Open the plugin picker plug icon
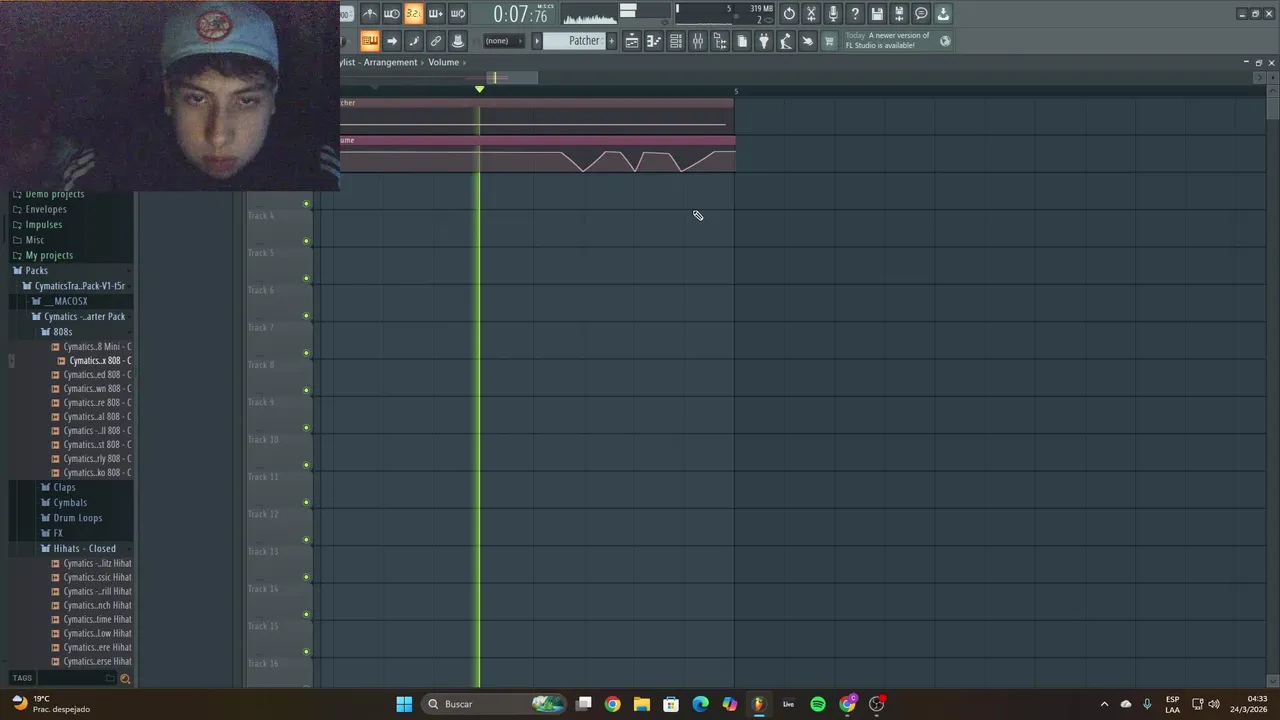This screenshot has height=720, width=1280. click(764, 41)
